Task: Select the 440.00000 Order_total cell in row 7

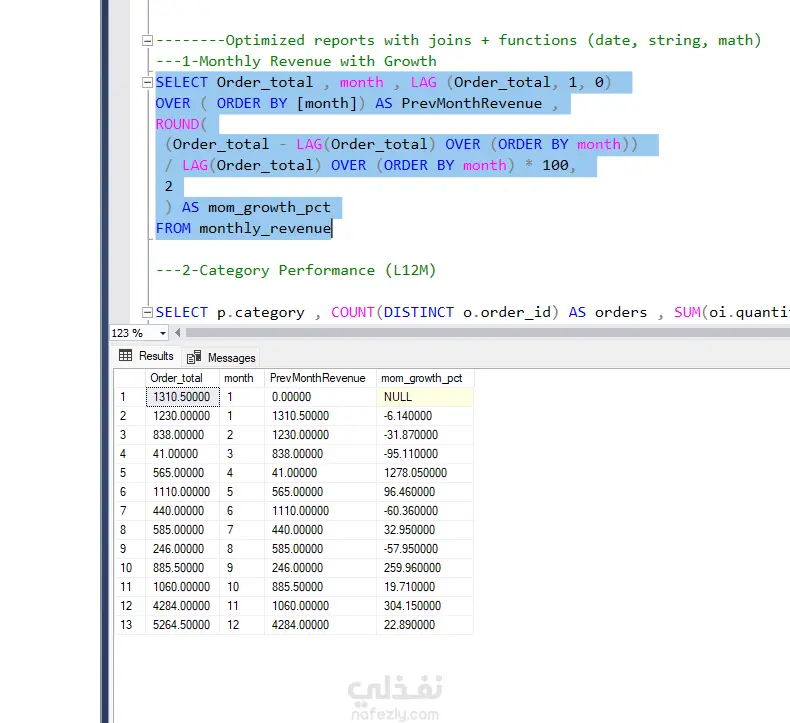Action: pyautogui.click(x=182, y=511)
